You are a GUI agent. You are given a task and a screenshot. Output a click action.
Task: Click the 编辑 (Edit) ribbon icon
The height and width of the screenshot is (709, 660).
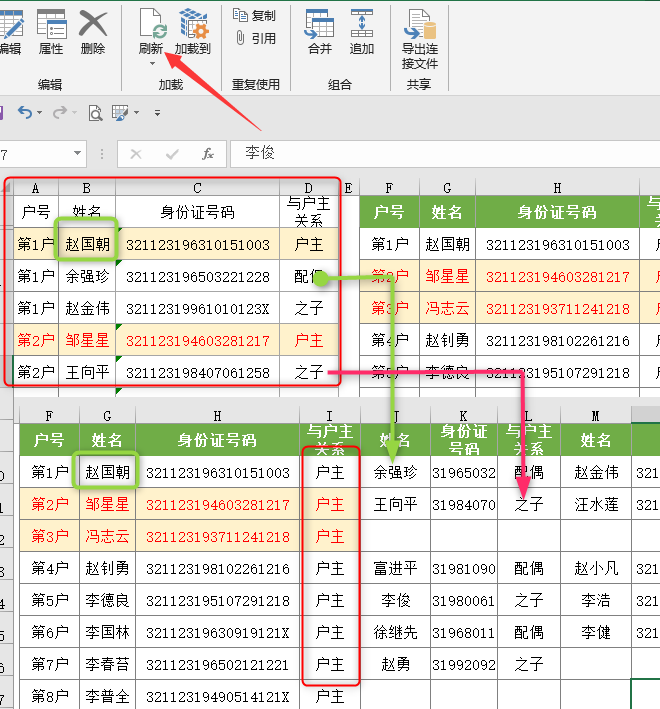(x=10, y=32)
